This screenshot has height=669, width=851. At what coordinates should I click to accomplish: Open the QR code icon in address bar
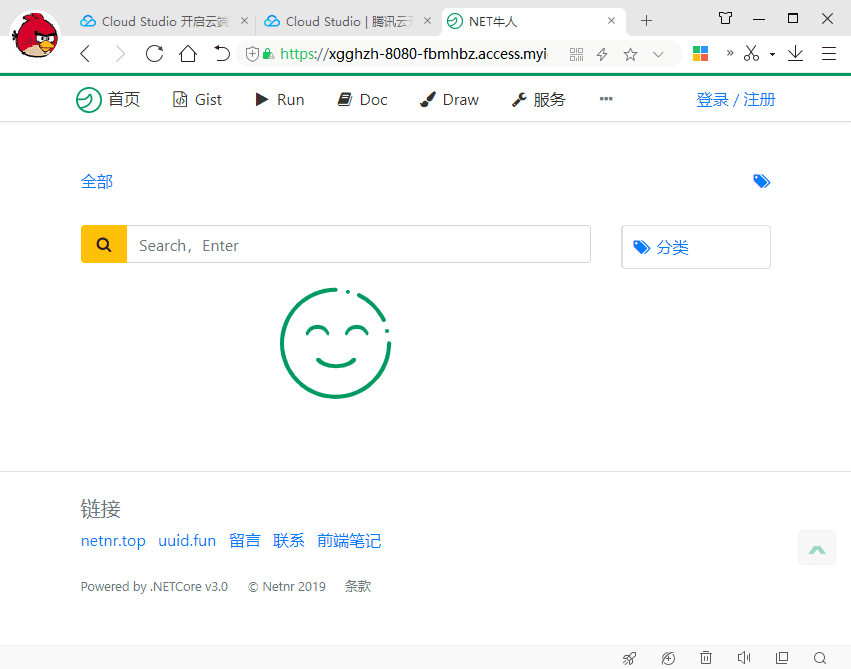576,54
